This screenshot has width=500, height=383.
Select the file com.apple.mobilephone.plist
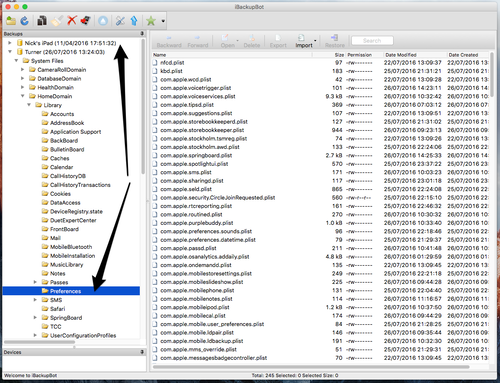197,290
